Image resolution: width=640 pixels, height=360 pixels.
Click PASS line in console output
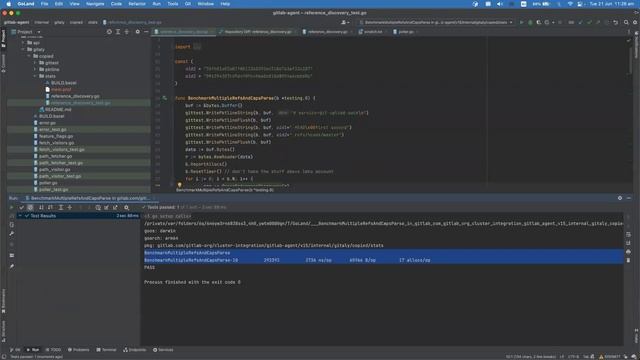[149, 267]
